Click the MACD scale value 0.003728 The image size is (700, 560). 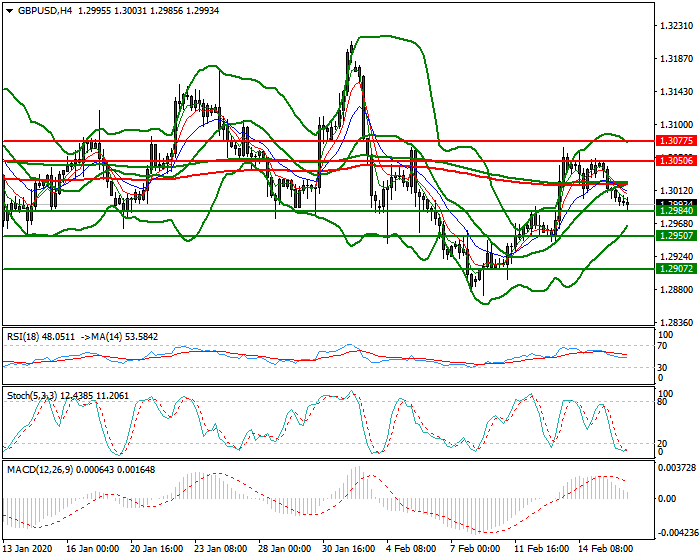(x=678, y=468)
